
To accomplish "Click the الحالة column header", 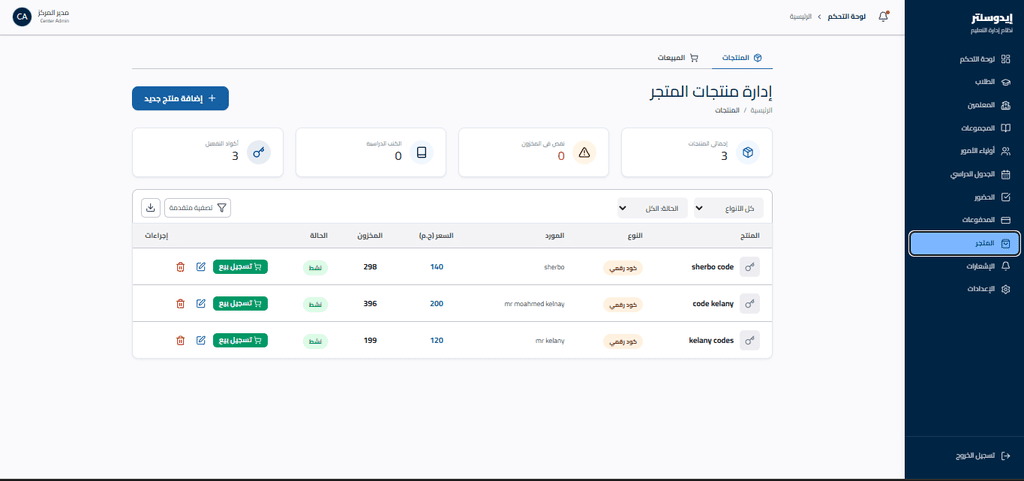I will tap(318, 236).
